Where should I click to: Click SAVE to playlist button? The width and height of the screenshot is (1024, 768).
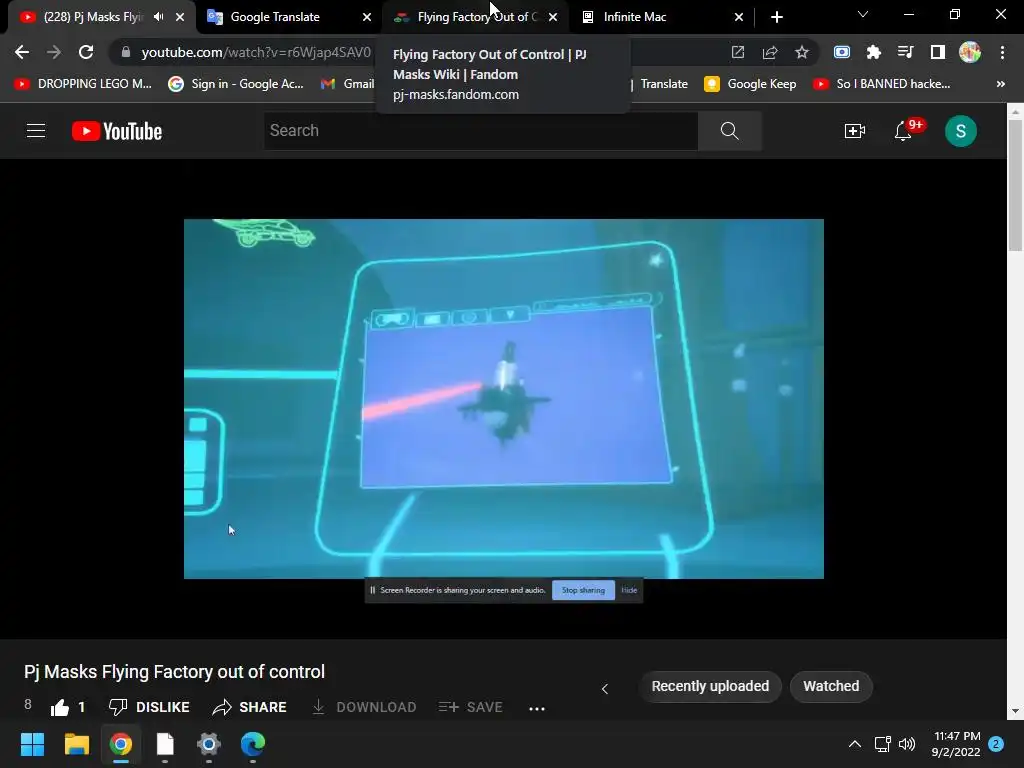(470, 707)
